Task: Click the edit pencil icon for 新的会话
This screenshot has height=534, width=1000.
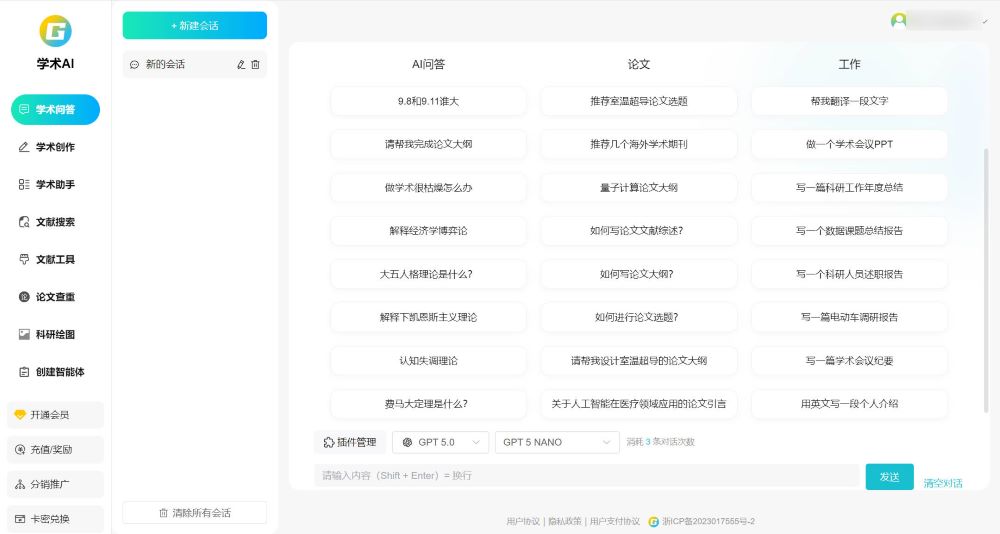Action: point(240,65)
